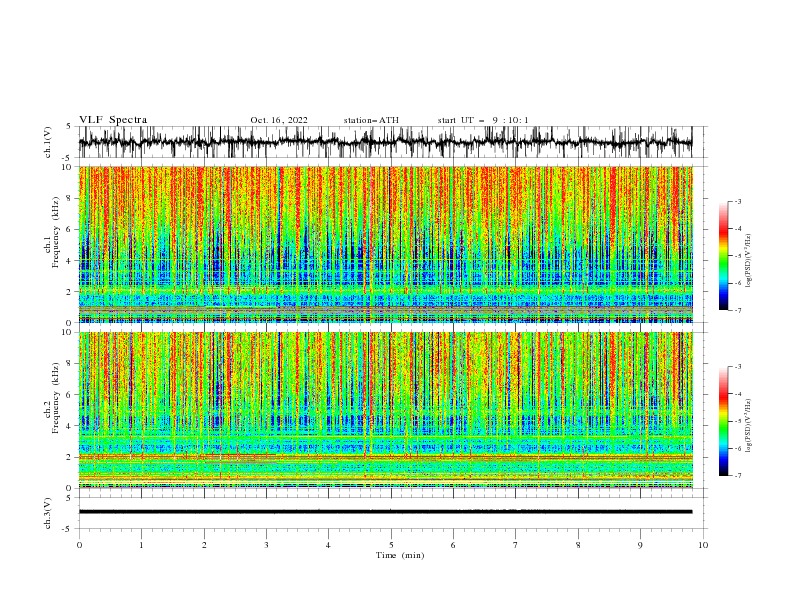
Task: Click the "station=ATH" label
Action: click(371, 120)
